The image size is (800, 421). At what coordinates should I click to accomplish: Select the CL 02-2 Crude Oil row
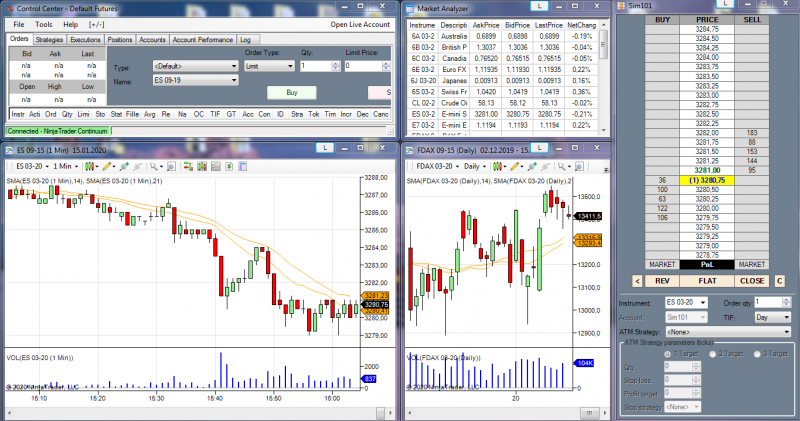click(502, 103)
